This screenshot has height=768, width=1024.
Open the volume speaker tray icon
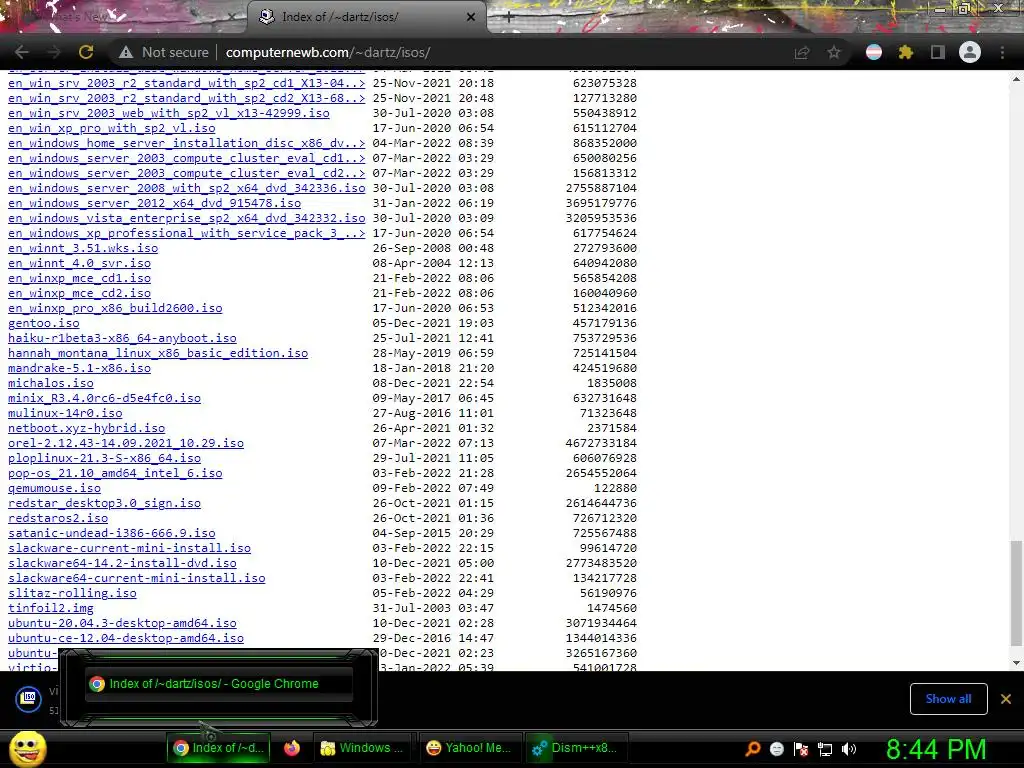click(849, 749)
